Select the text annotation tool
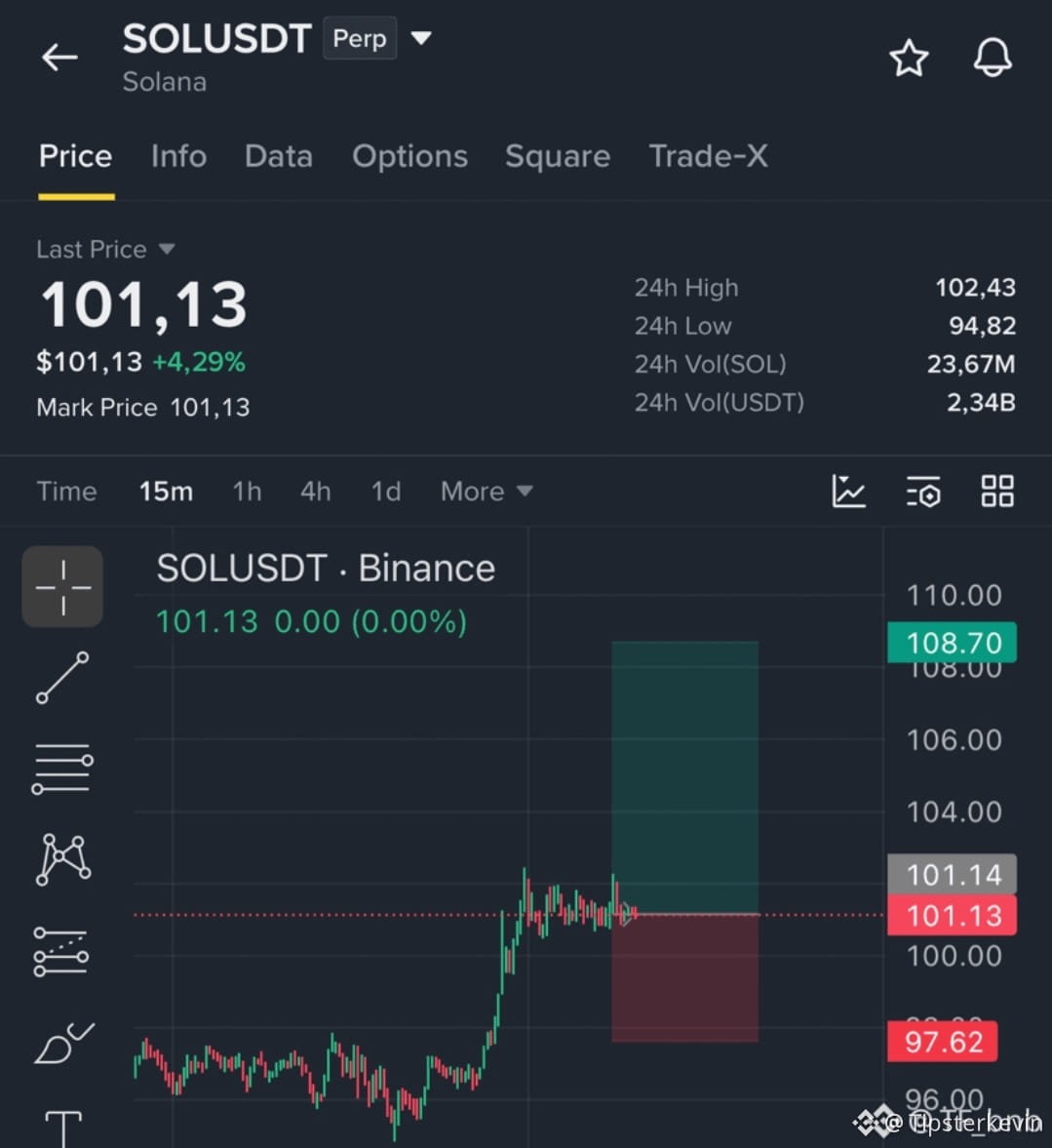Viewport: 1052px width, 1148px height. click(x=63, y=1128)
